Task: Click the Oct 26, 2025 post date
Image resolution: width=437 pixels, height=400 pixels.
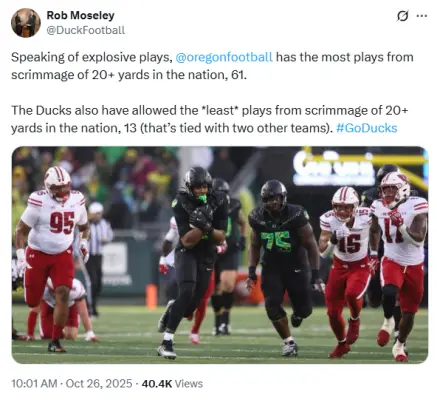Action: pyautogui.click(x=99, y=384)
